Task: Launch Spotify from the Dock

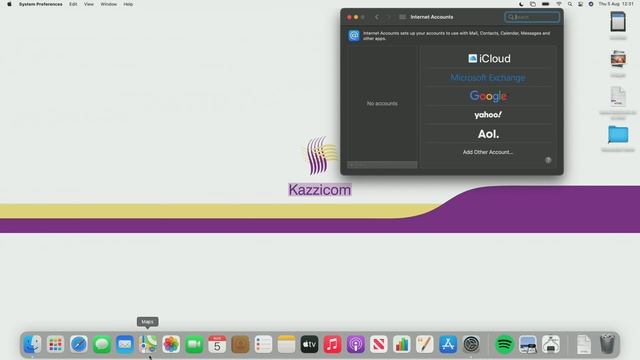Action: [x=504, y=344]
